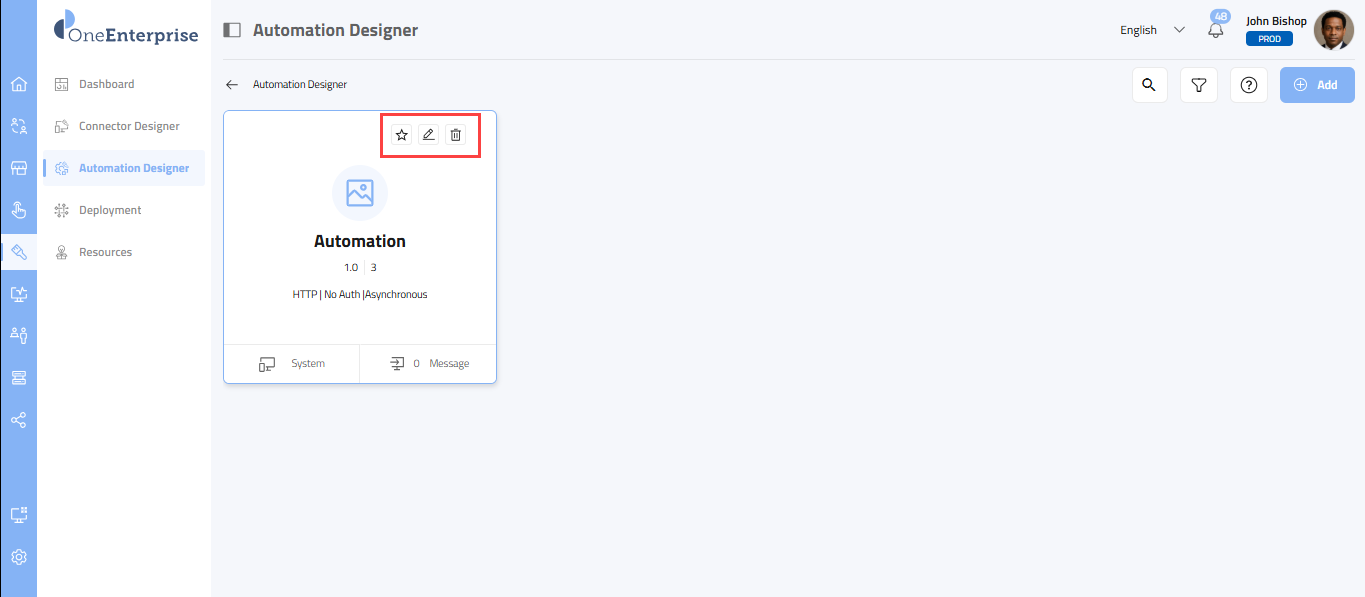Click the Automation card image placeholder
The image size is (1365, 597).
pyautogui.click(x=360, y=193)
